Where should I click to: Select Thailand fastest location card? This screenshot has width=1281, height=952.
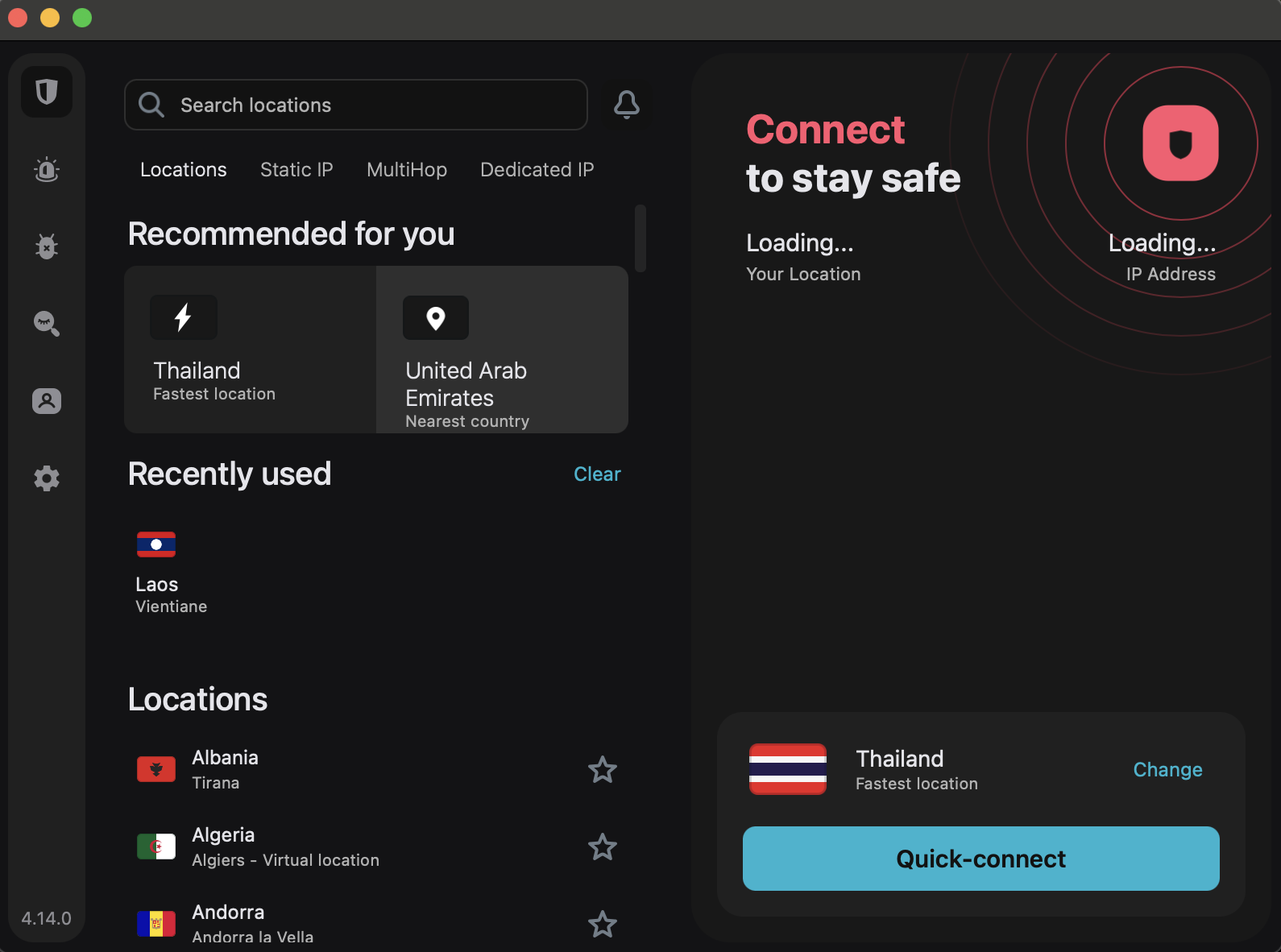point(250,350)
